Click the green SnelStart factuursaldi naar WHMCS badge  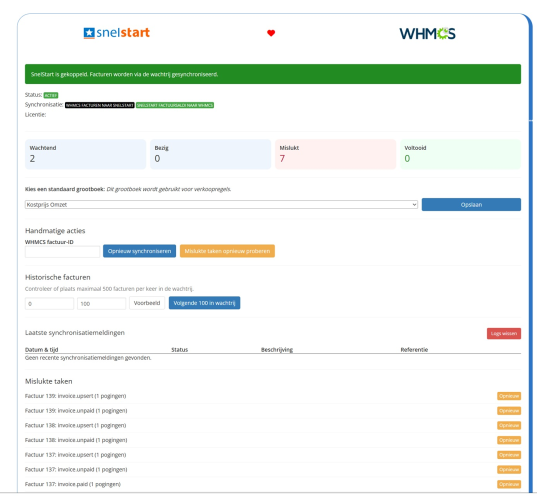175,105
